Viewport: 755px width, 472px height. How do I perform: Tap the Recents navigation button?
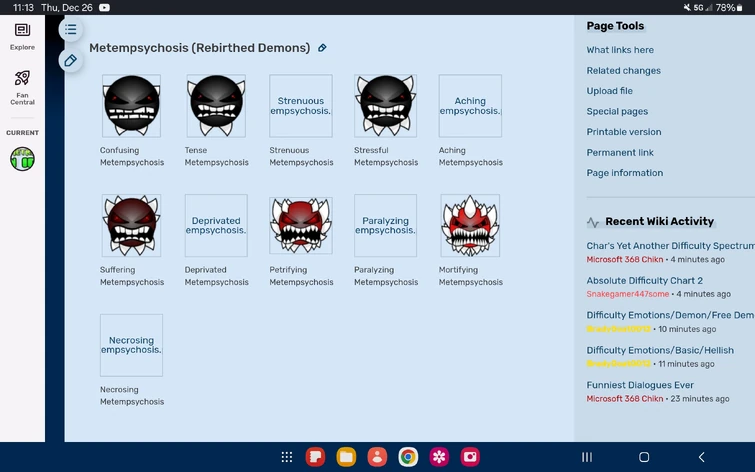[x=586, y=457]
